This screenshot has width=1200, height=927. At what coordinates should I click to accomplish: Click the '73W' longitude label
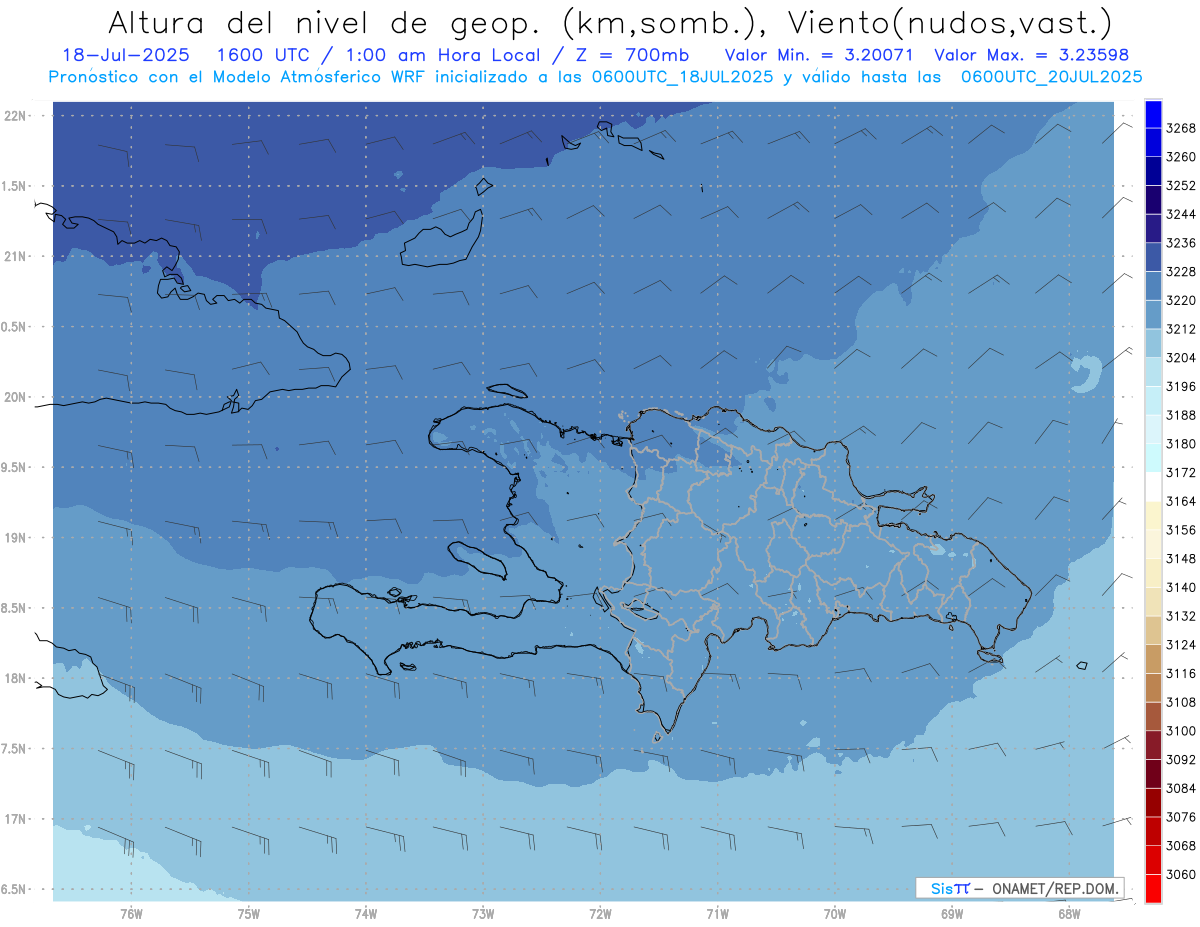coord(483,914)
